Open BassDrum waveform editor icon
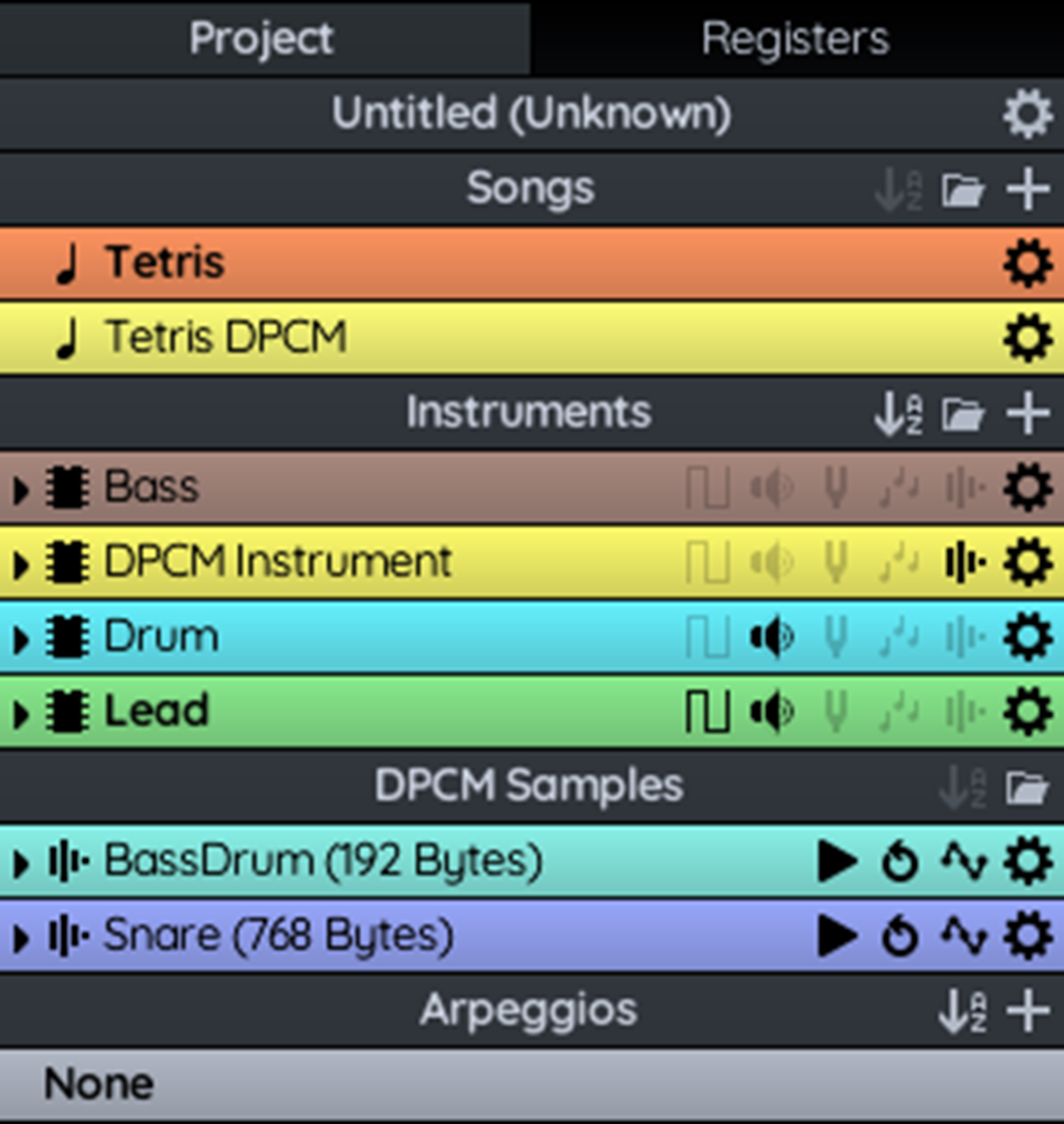 (x=963, y=861)
